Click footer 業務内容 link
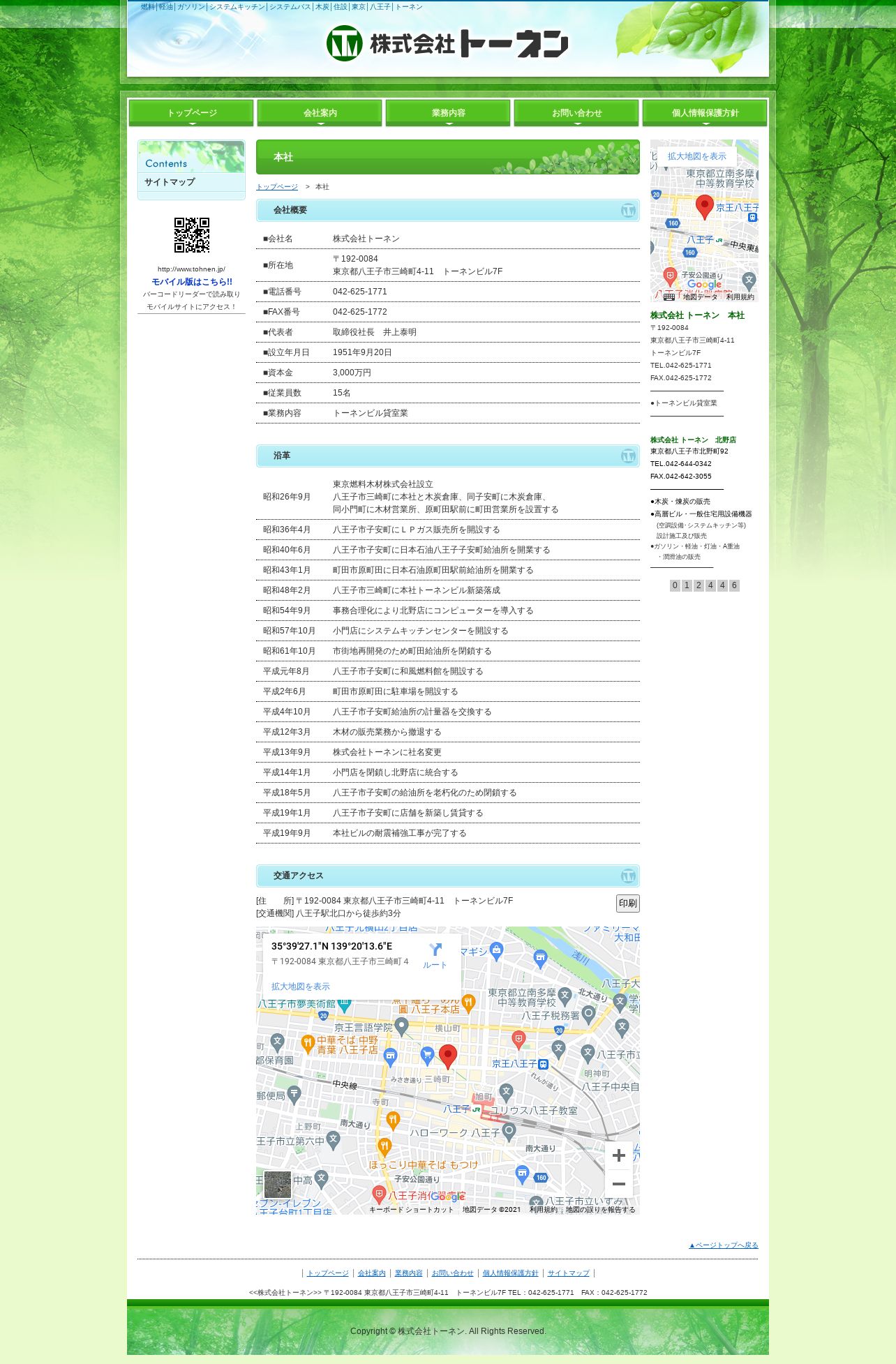 [408, 1273]
